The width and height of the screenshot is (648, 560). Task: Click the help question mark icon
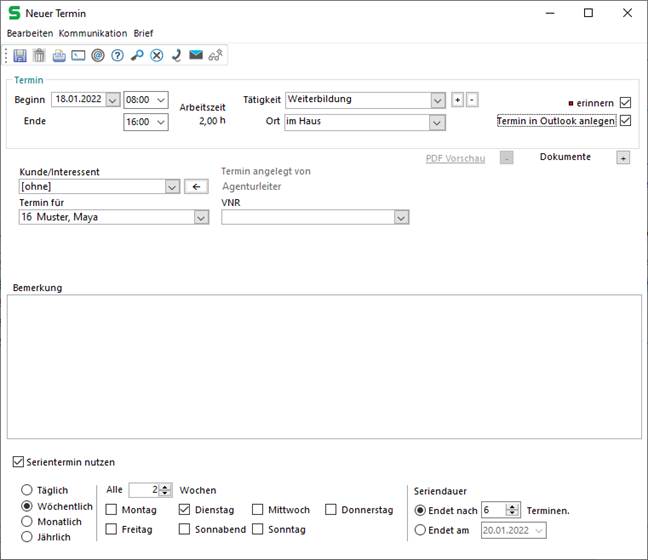[117, 55]
